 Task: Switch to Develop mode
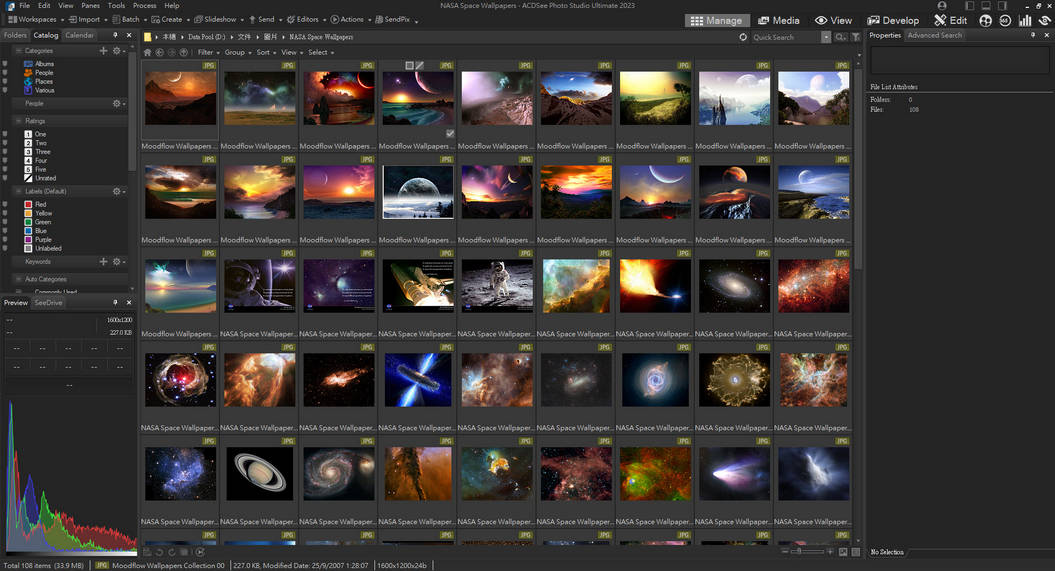[893, 20]
